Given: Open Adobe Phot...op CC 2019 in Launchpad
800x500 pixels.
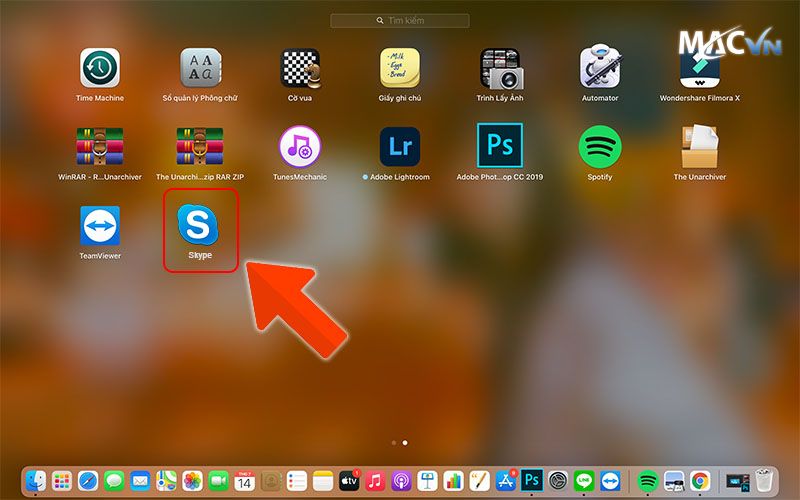Looking at the screenshot, I should [500, 145].
